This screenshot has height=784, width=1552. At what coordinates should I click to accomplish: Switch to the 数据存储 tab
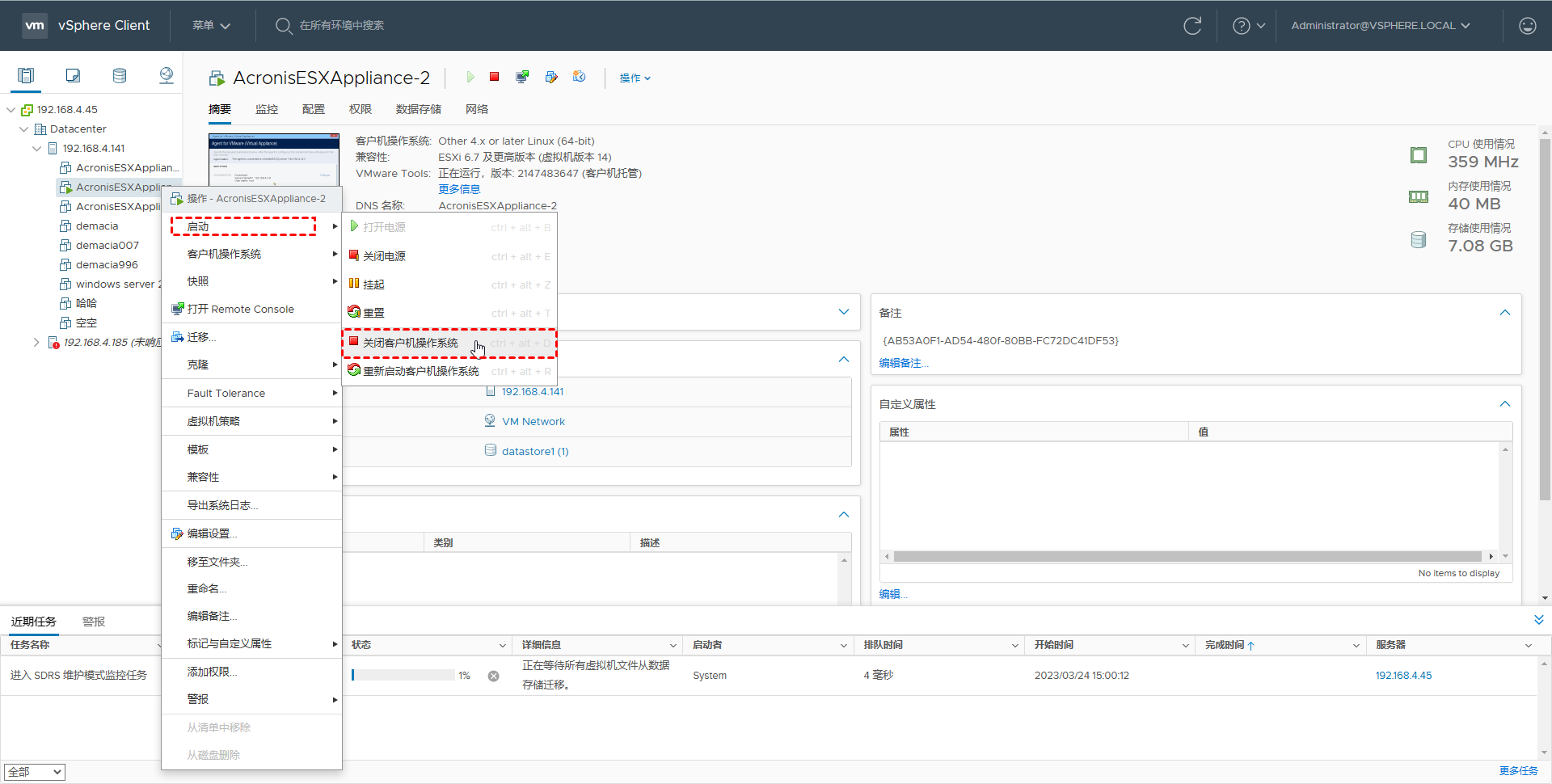[419, 109]
